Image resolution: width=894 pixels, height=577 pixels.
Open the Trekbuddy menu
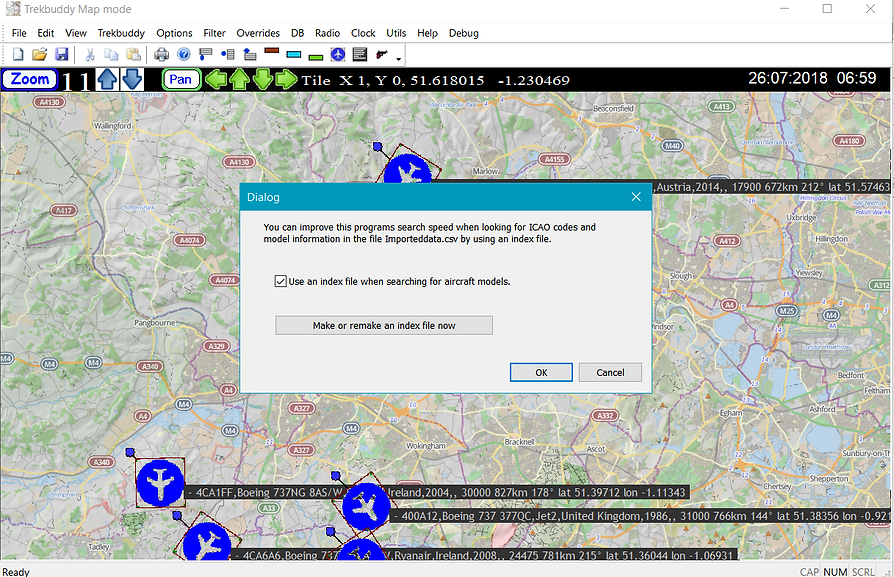tap(121, 33)
